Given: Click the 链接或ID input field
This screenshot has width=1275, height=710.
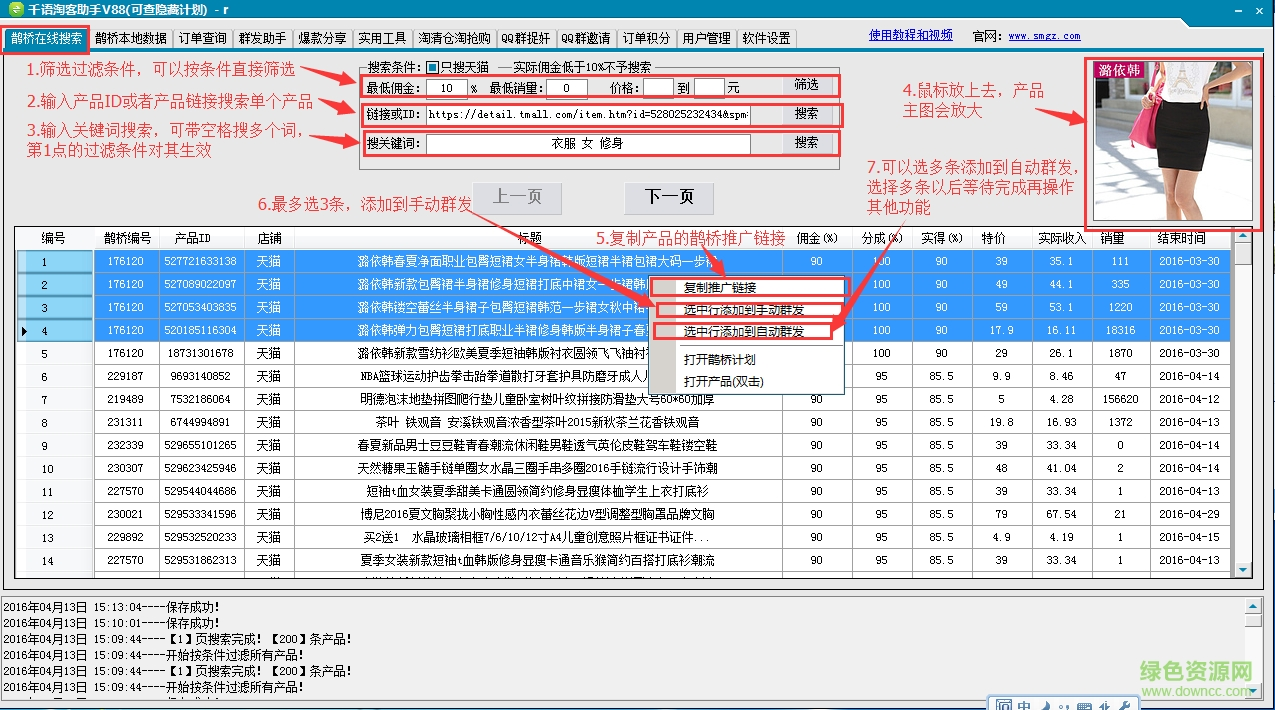Looking at the screenshot, I should pos(587,115).
